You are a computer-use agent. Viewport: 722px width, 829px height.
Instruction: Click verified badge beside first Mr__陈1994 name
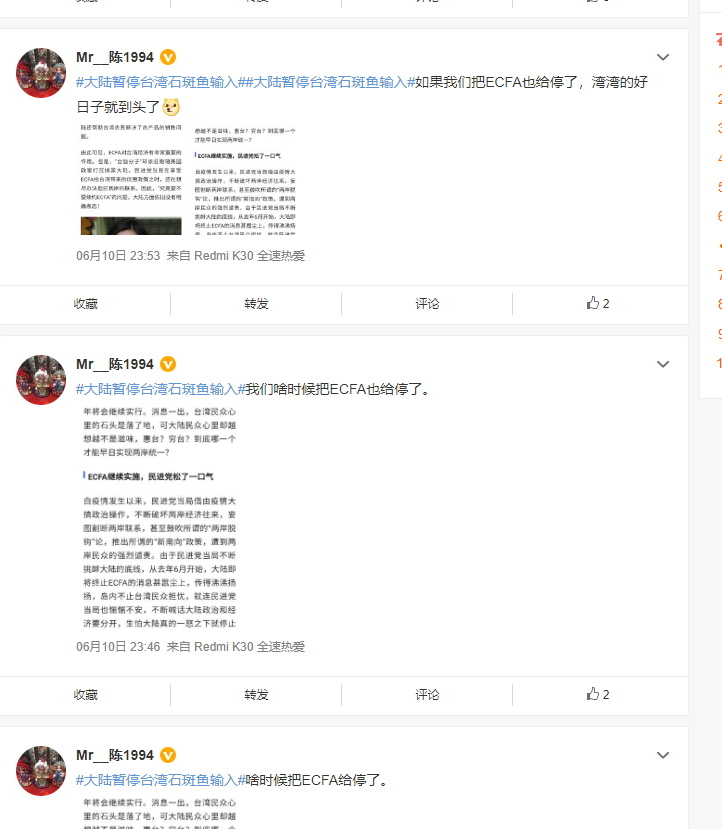tap(168, 57)
